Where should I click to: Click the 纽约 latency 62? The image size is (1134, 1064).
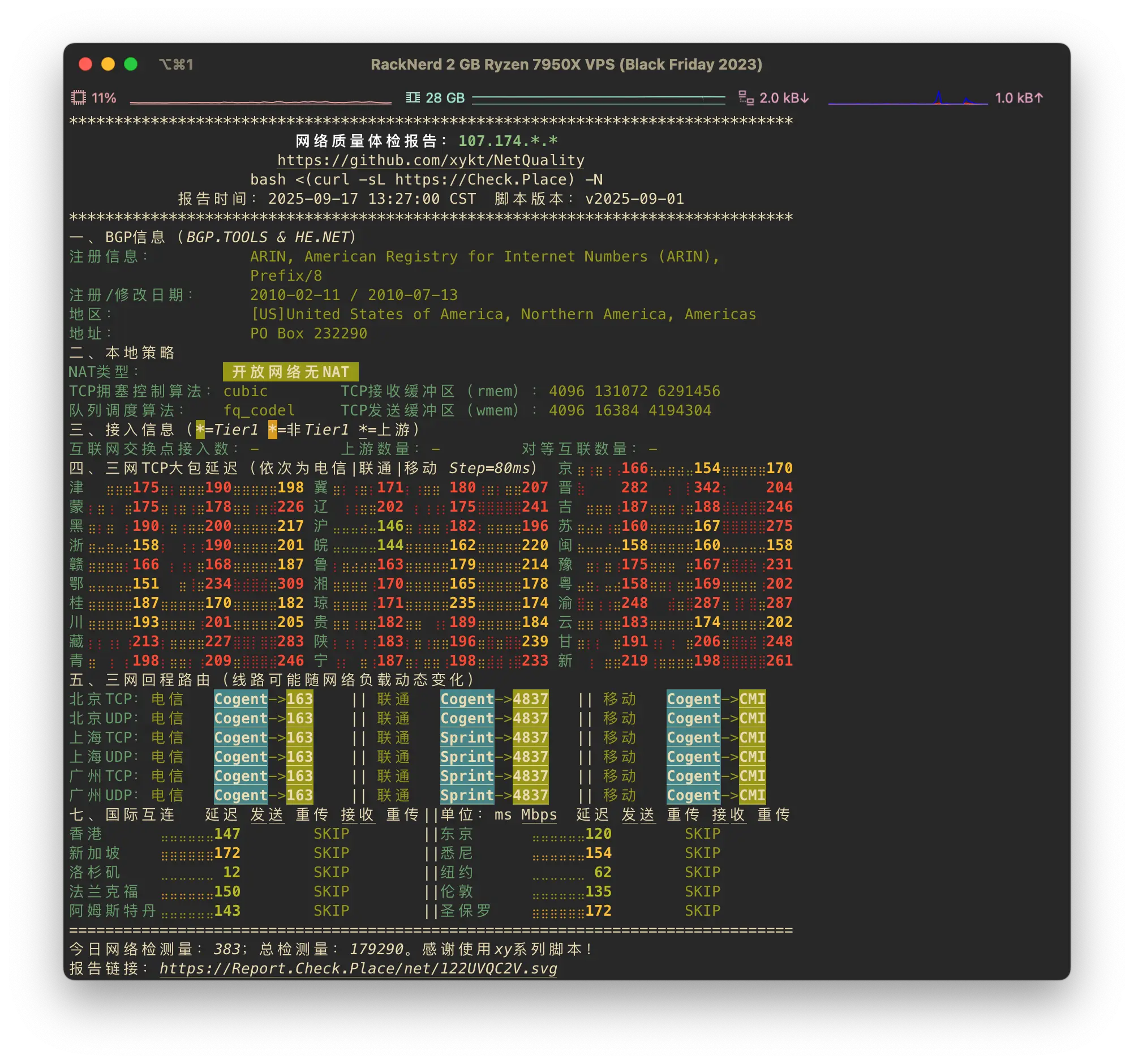tap(603, 872)
